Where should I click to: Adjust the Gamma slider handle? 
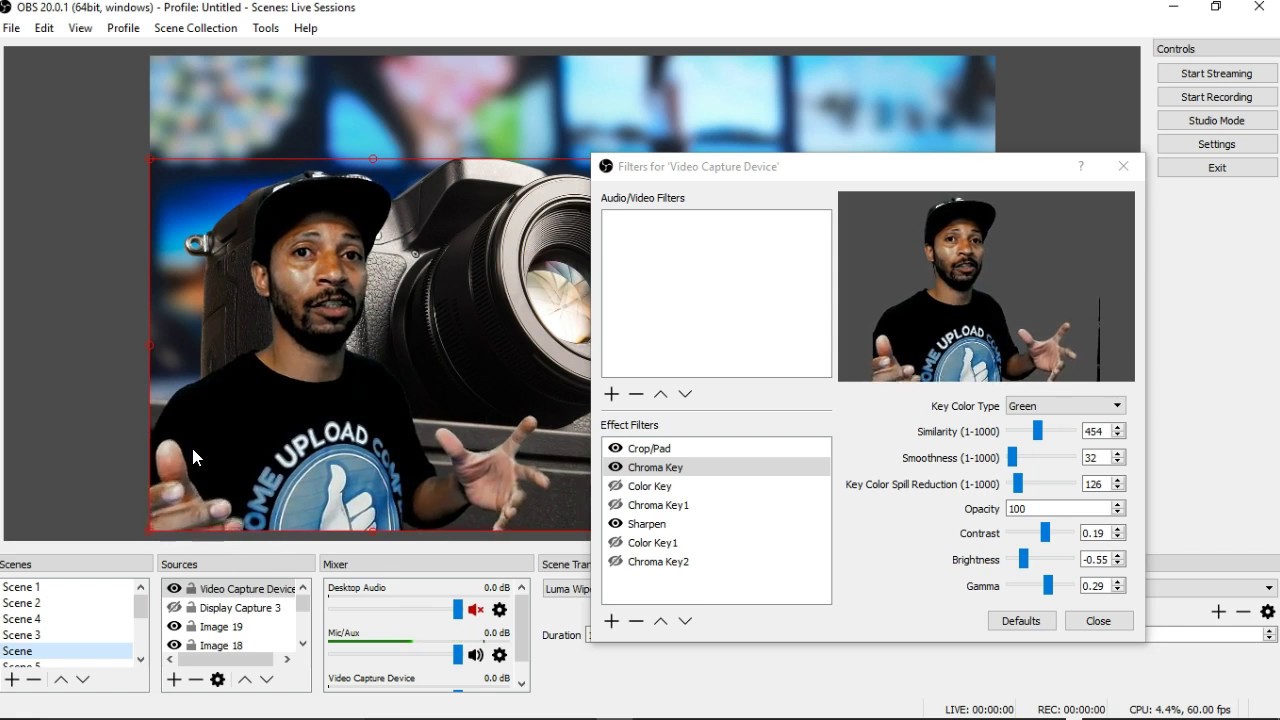point(1048,586)
